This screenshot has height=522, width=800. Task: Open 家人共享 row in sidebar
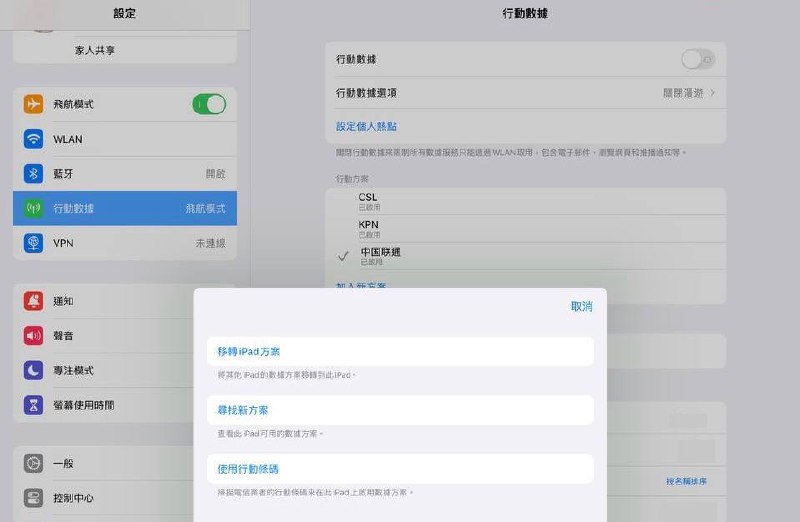(125, 50)
